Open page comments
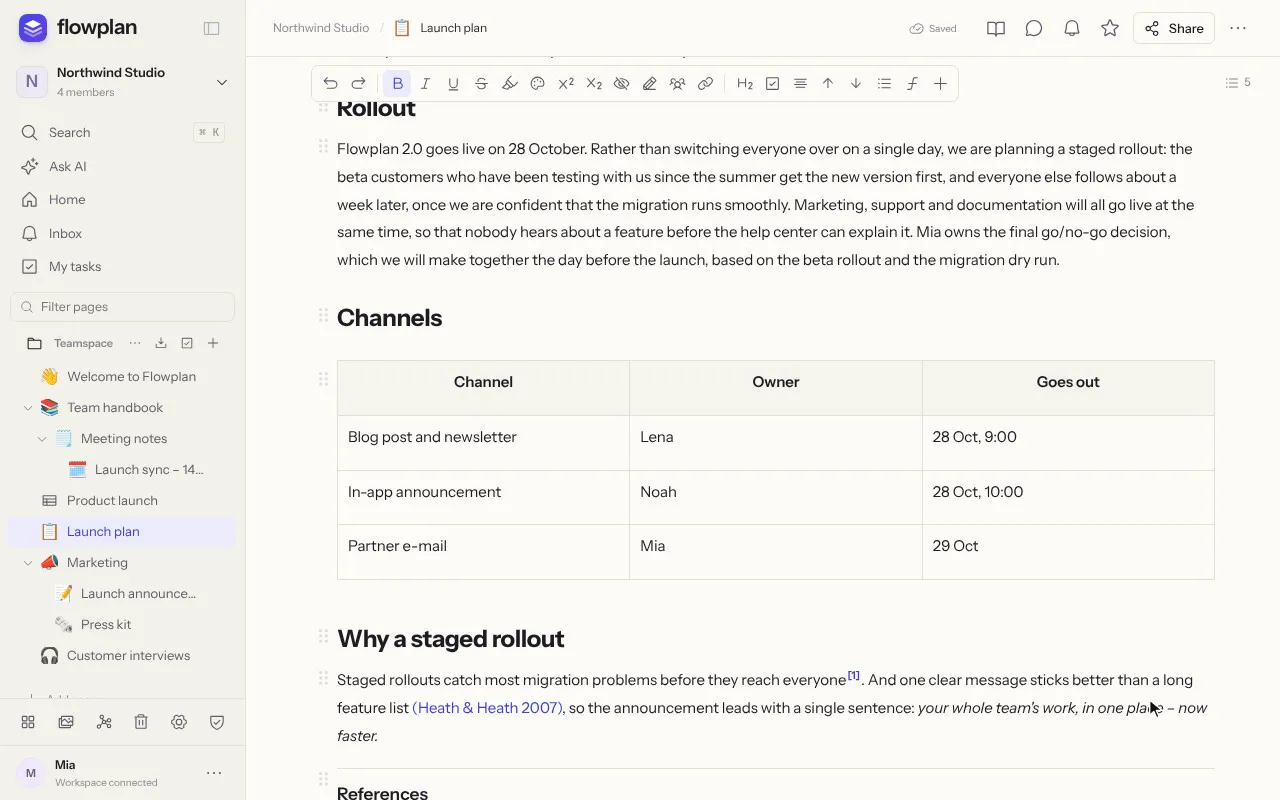This screenshot has height=800, width=1280. (x=1034, y=28)
